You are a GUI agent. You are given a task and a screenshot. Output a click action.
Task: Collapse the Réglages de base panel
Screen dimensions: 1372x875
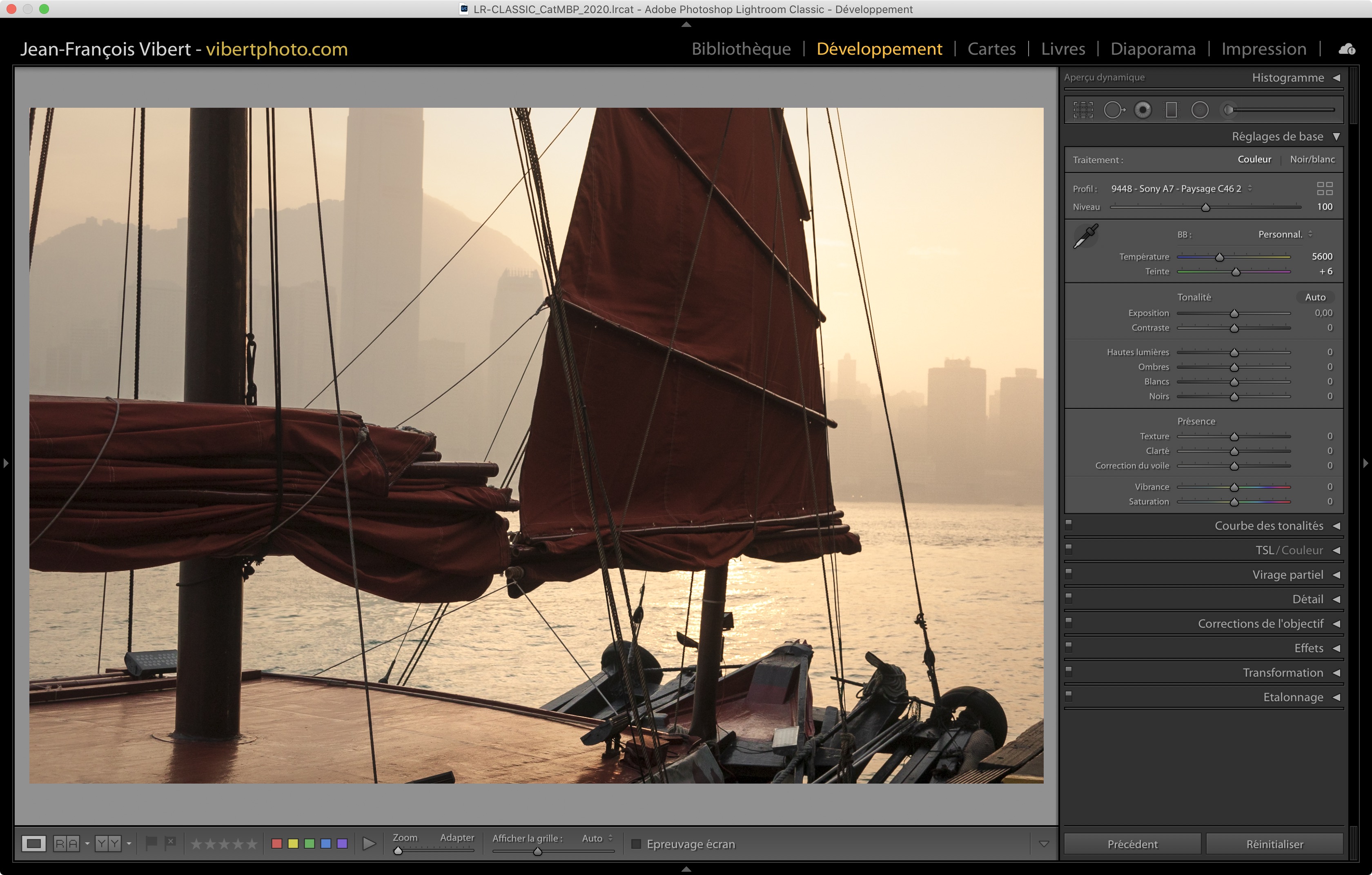pos(1336,137)
